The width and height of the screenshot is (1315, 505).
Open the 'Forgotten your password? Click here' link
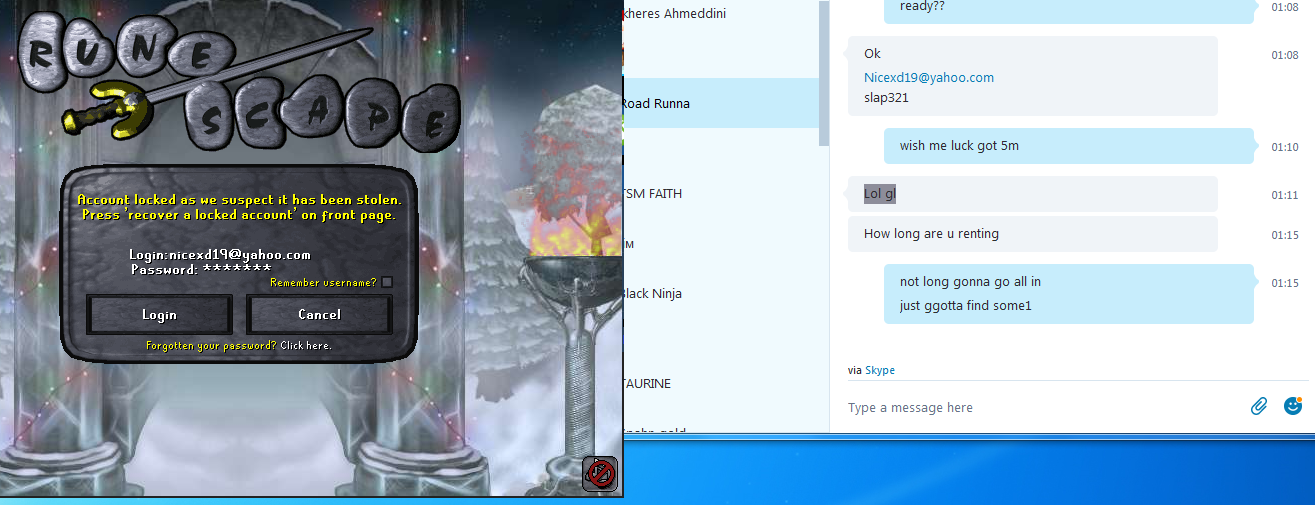click(x=238, y=346)
